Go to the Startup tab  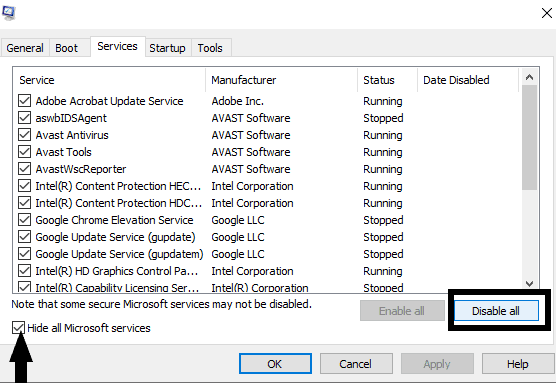[167, 48]
